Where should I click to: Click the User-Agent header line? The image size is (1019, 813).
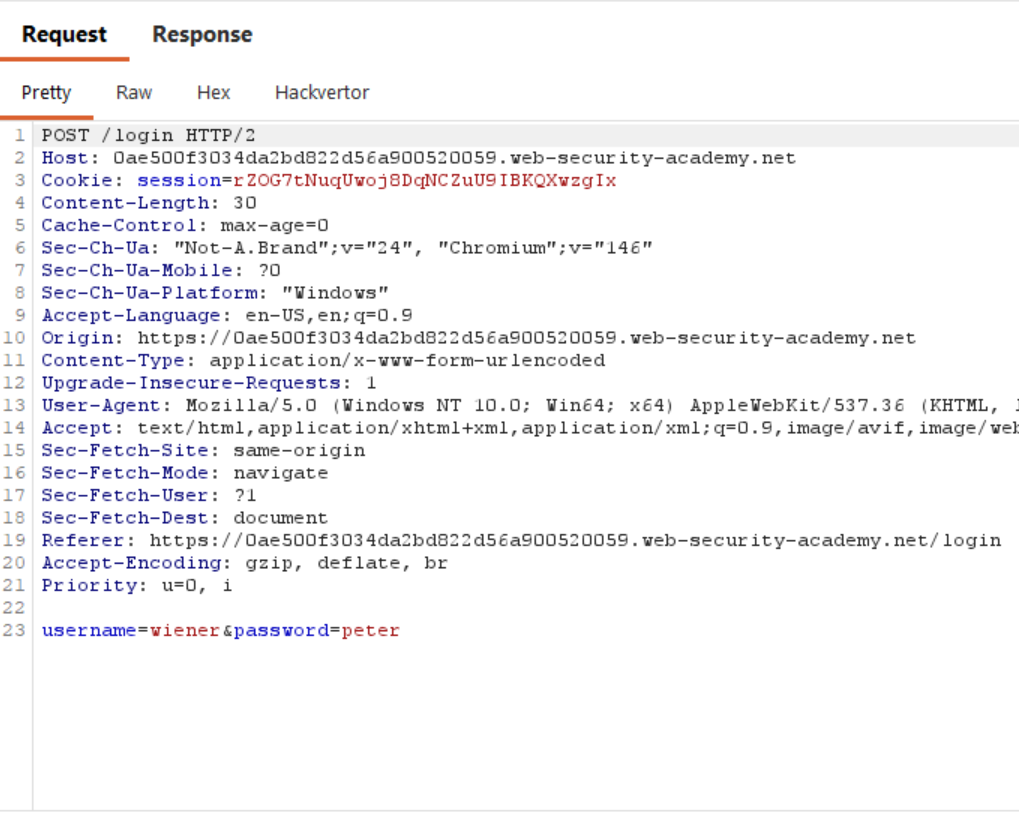[x=530, y=406]
